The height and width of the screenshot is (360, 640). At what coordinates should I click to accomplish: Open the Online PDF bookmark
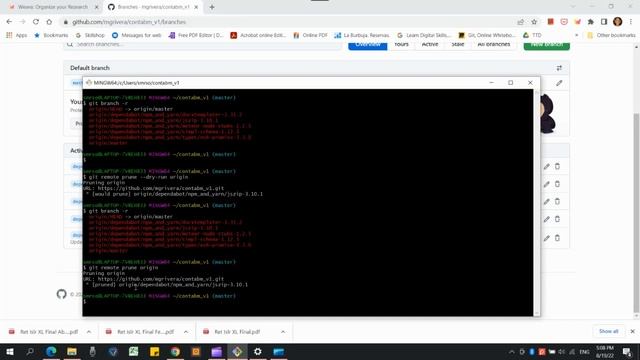[311, 35]
